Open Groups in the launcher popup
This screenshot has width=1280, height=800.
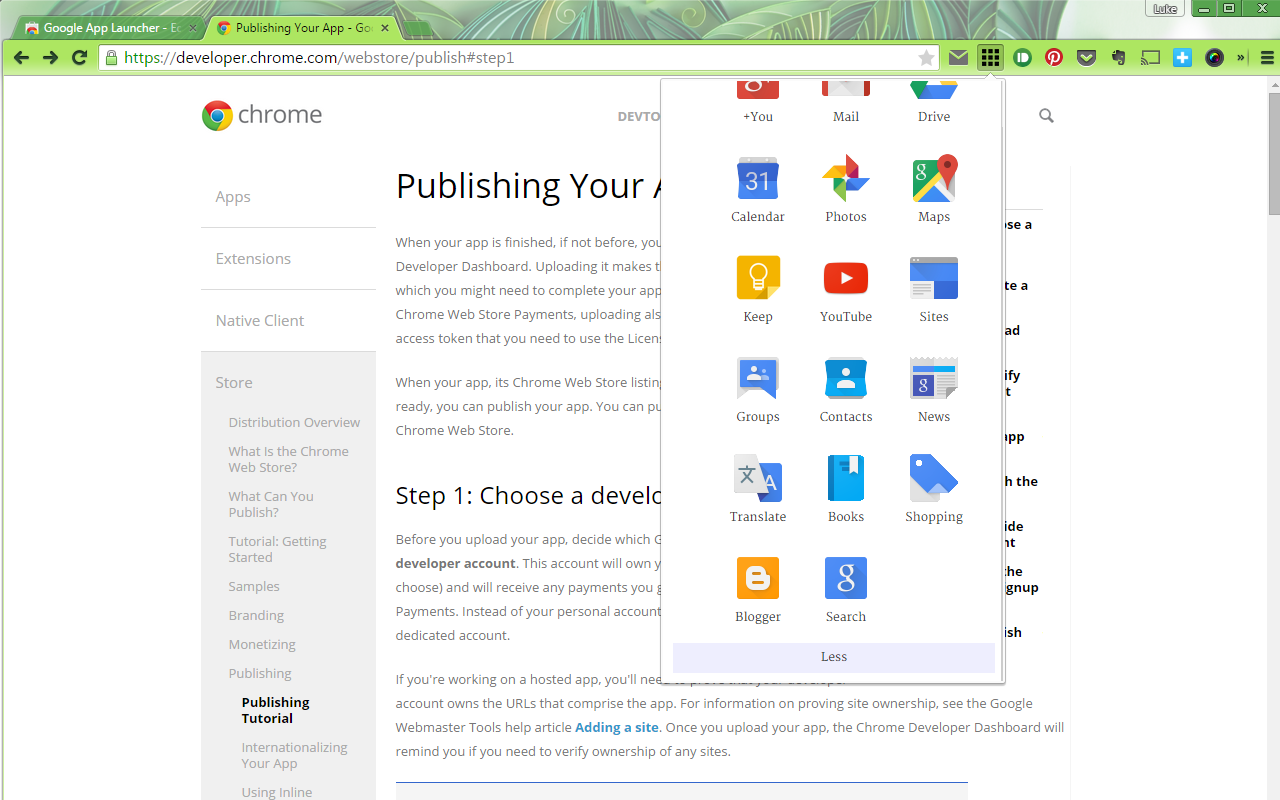pos(758,390)
